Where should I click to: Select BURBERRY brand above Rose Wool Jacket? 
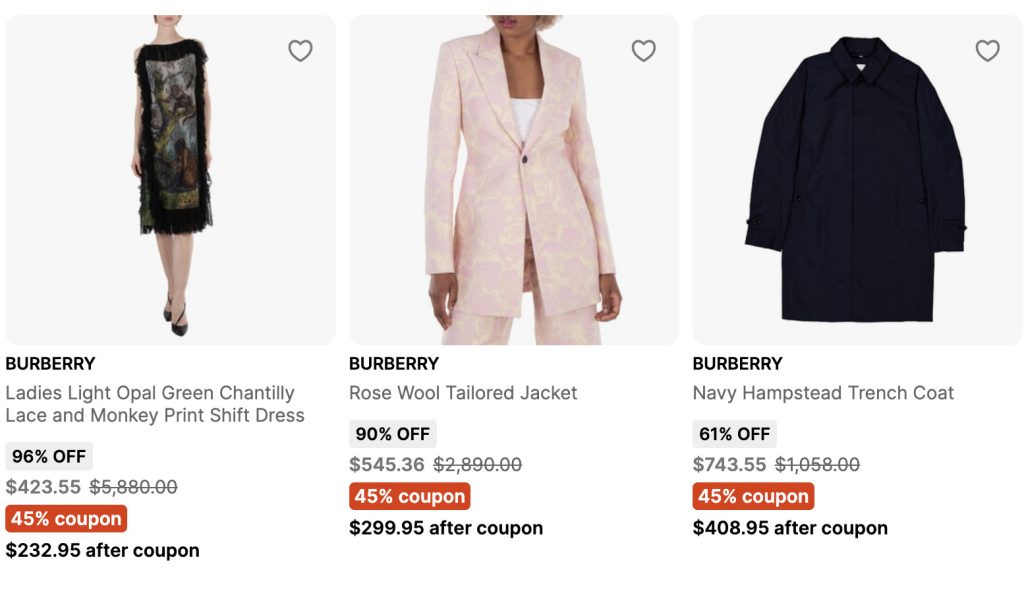pyautogui.click(x=394, y=363)
